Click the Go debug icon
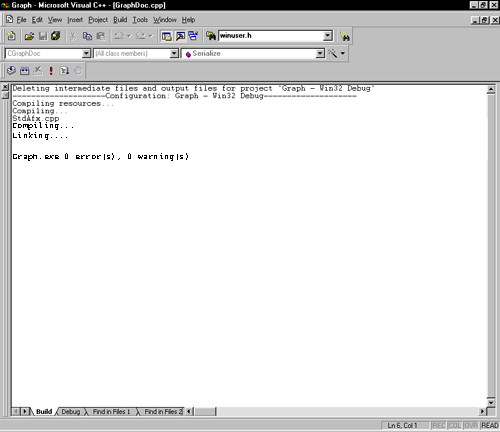Screen dimensions: 500x432 coord(64,70)
